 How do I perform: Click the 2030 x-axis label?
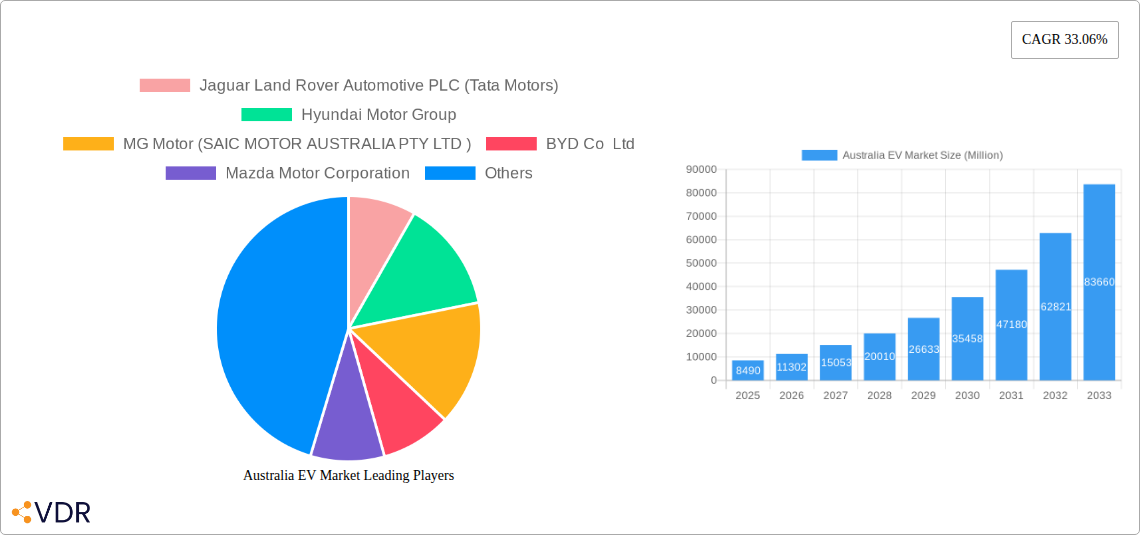968,395
